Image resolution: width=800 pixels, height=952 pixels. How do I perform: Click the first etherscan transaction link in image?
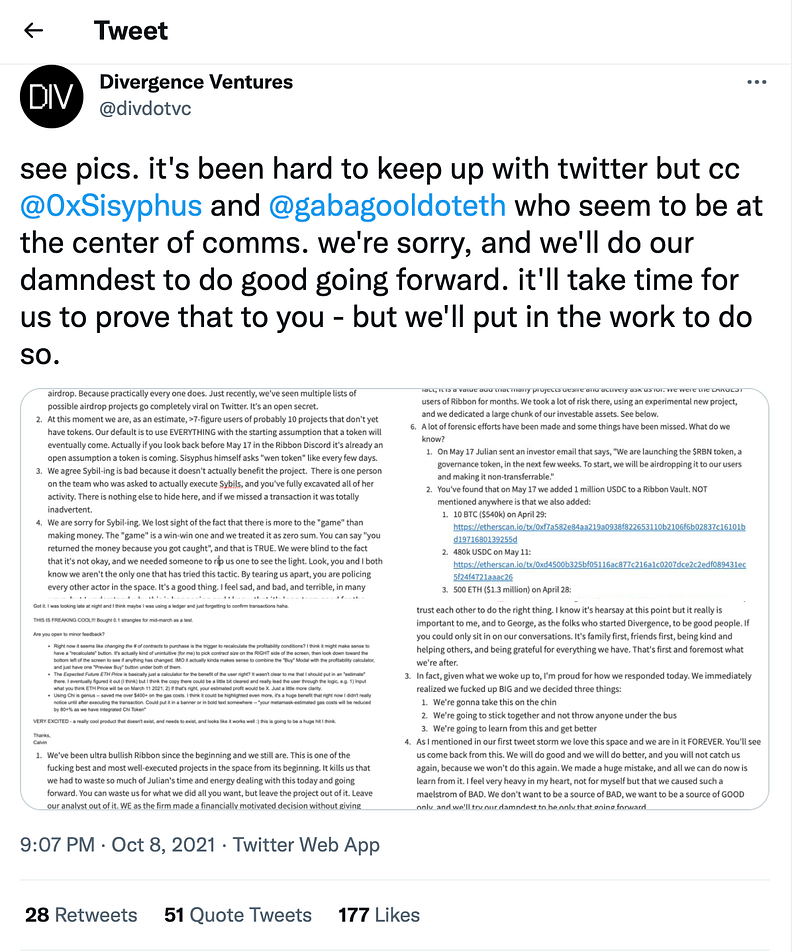(x=599, y=532)
